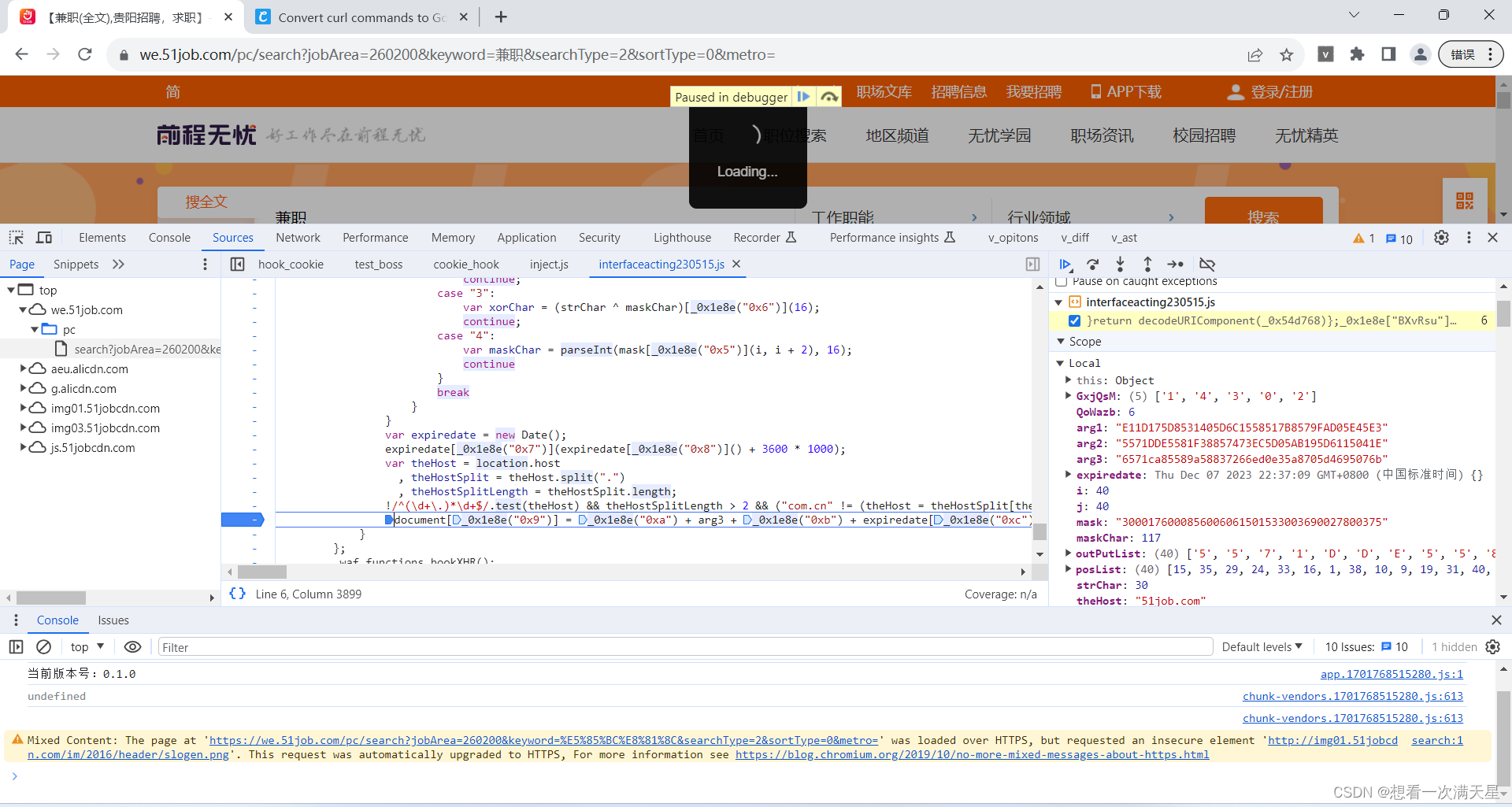Expand the GxjQsM array variable
The image size is (1512, 807).
(1069, 396)
